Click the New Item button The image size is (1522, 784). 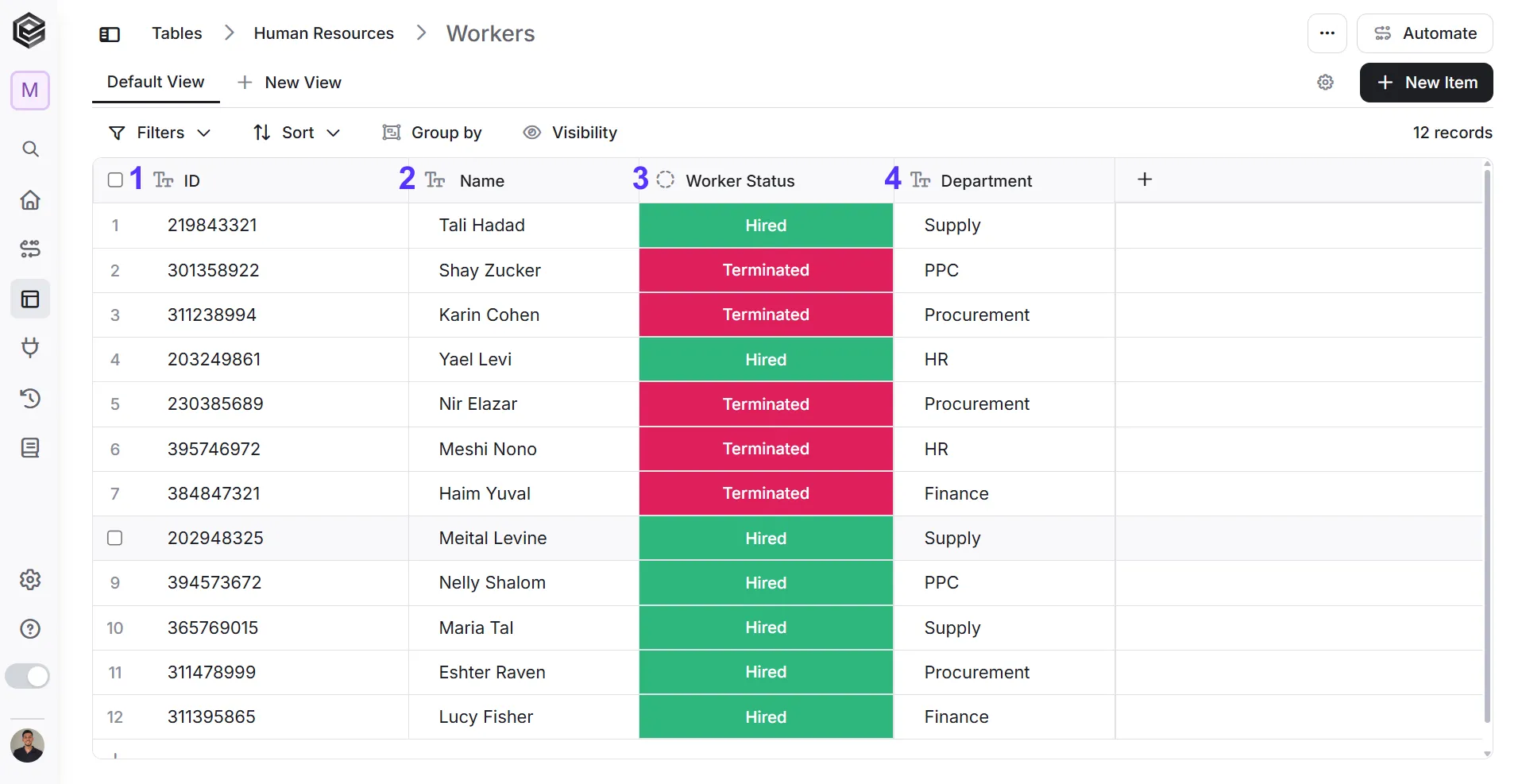click(x=1426, y=83)
